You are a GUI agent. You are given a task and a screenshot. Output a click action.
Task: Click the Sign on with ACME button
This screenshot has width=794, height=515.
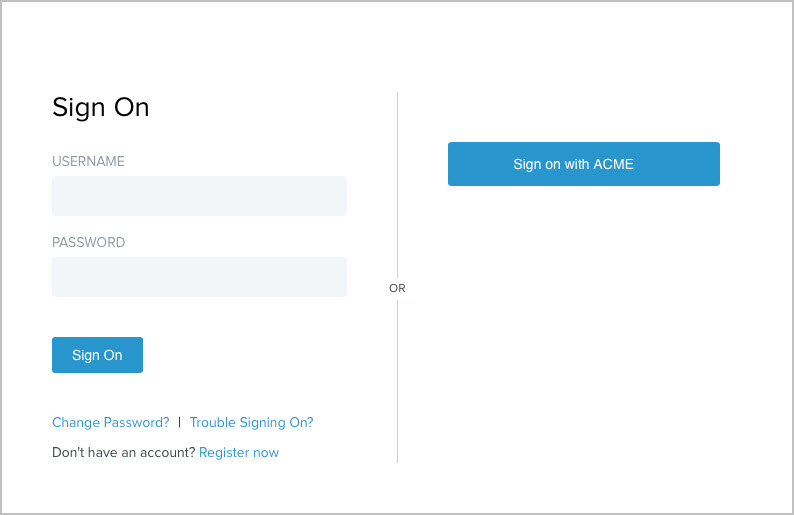[583, 164]
